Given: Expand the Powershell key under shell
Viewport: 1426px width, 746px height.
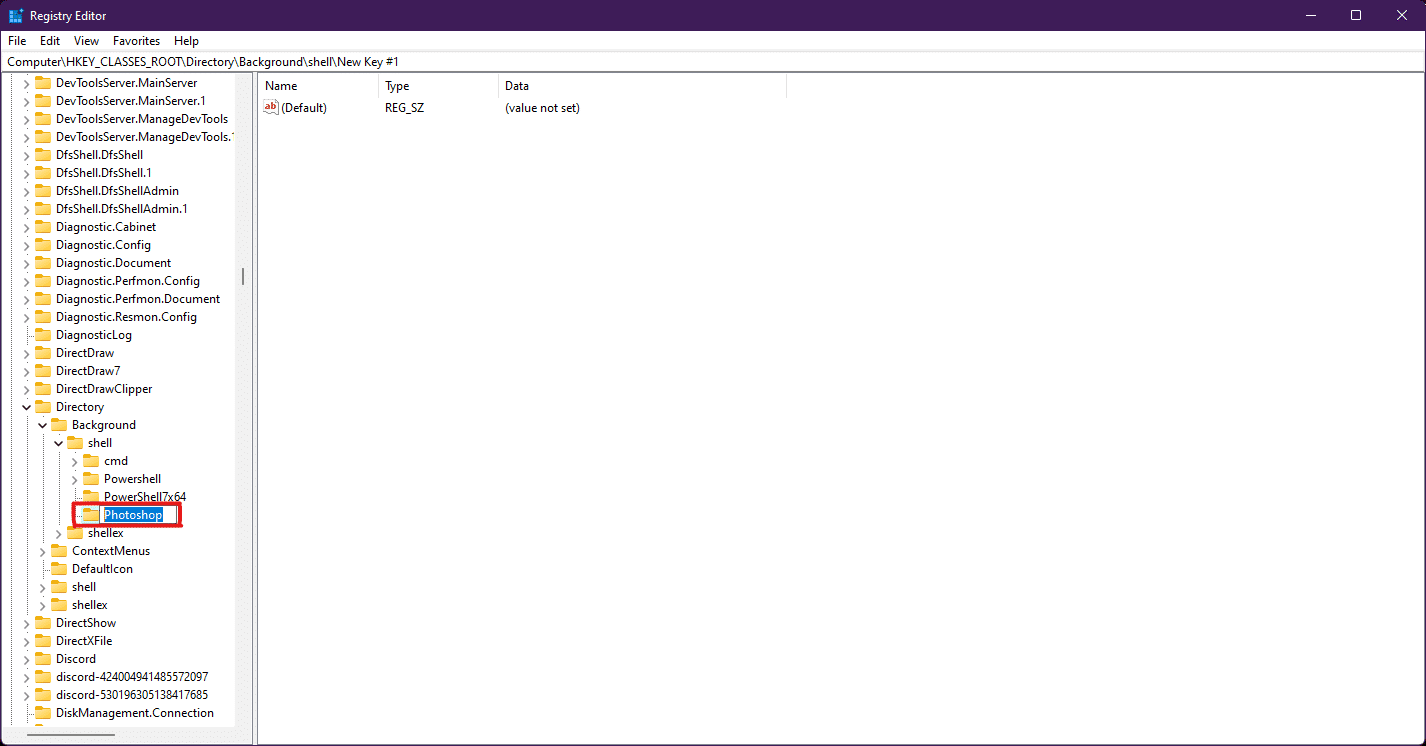Looking at the screenshot, I should click(x=75, y=479).
